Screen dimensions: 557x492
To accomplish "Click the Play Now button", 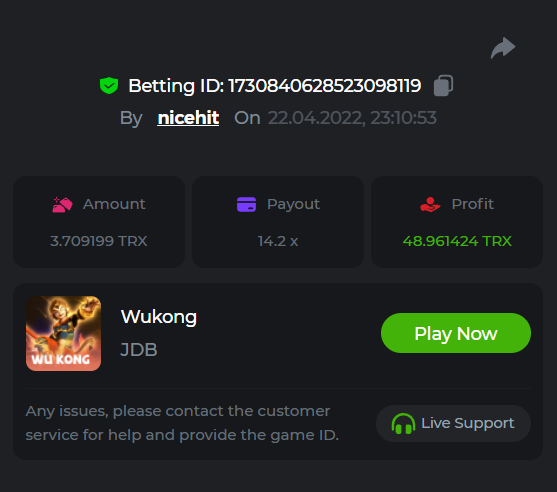I will click(456, 333).
